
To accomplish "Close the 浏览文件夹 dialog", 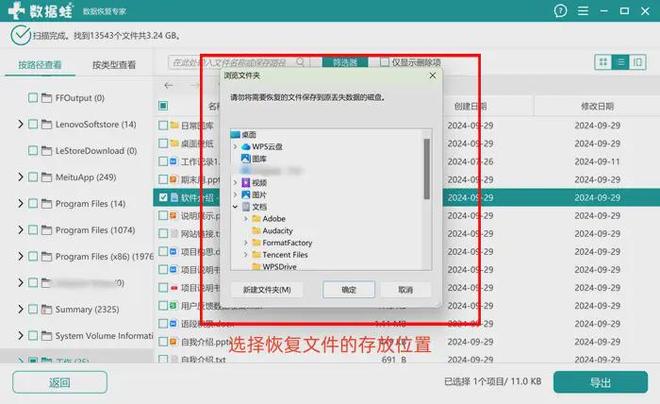I will coord(433,75).
